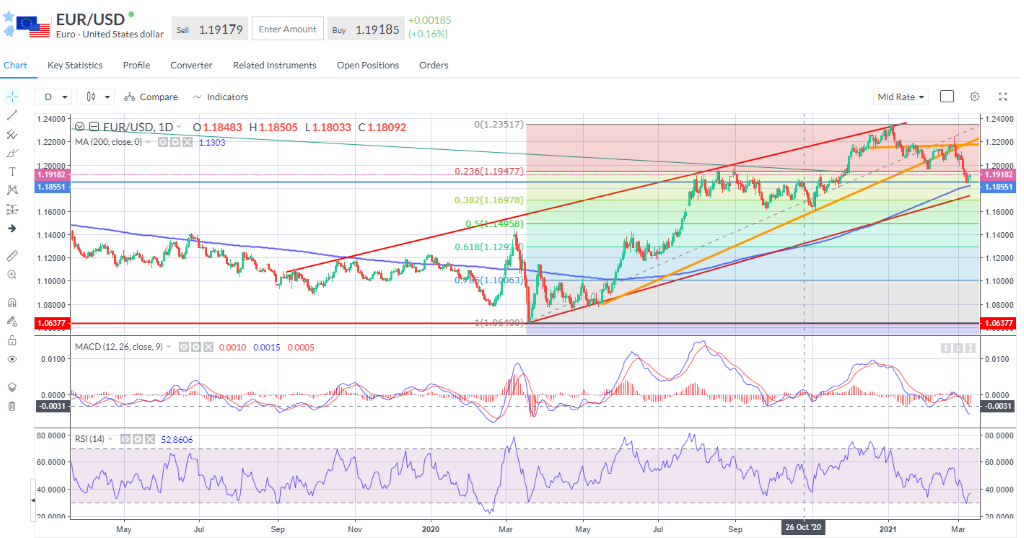The width and height of the screenshot is (1024, 538).
Task: Select the crosshair cursor tool
Action: point(11,97)
